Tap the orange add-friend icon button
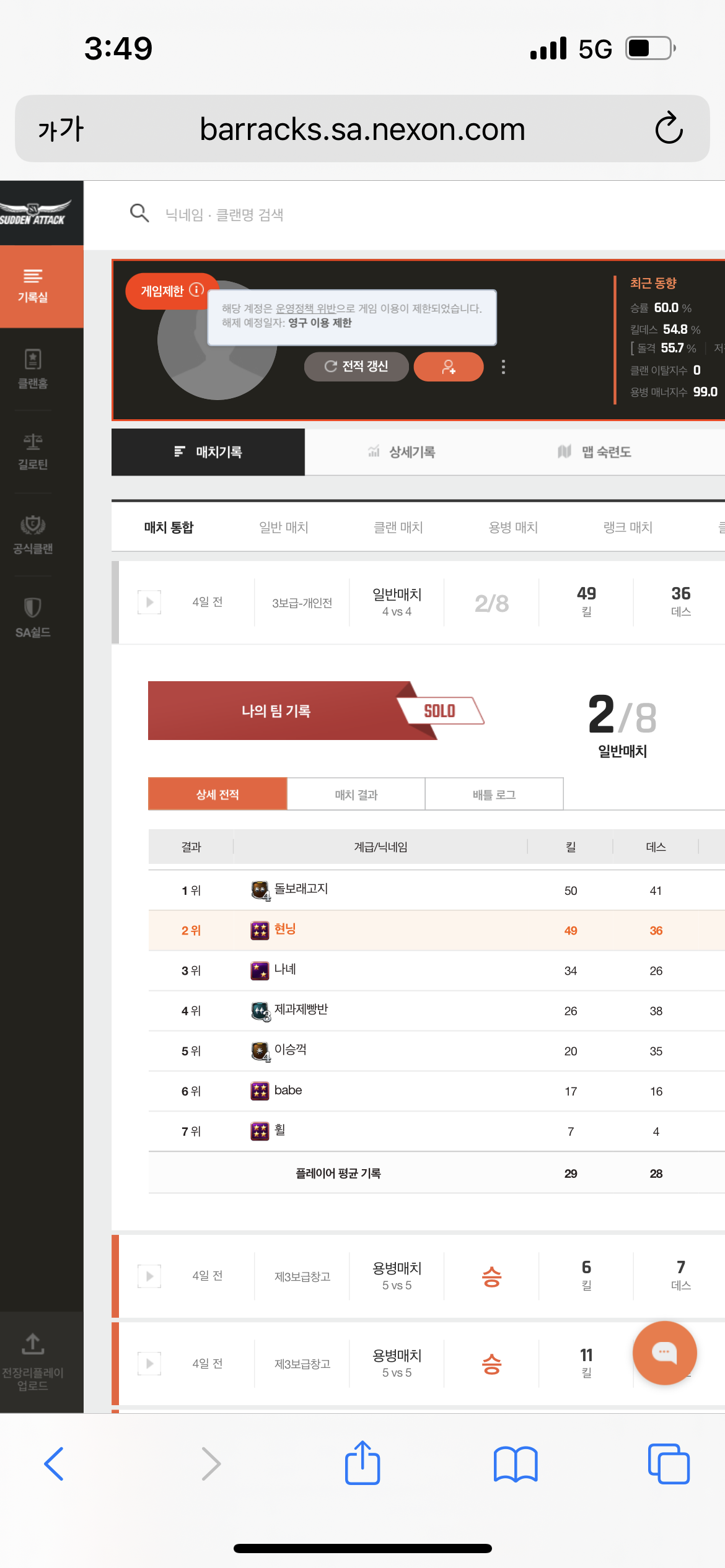 pos(449,367)
